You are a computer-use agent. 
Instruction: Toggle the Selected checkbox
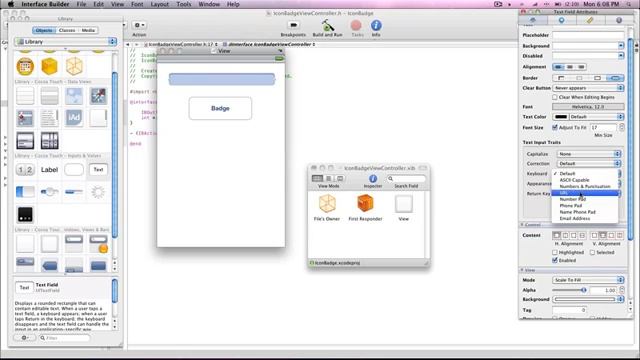pos(592,253)
